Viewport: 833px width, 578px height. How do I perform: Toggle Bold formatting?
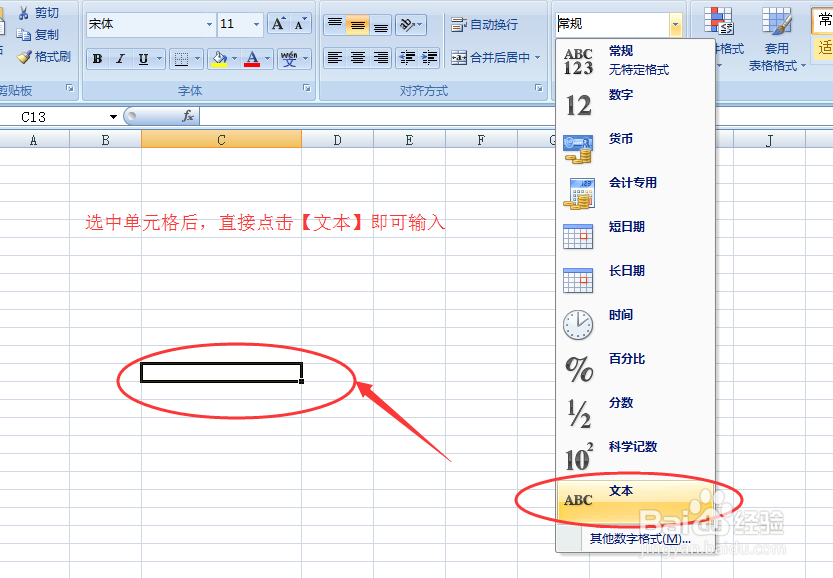(x=96, y=58)
